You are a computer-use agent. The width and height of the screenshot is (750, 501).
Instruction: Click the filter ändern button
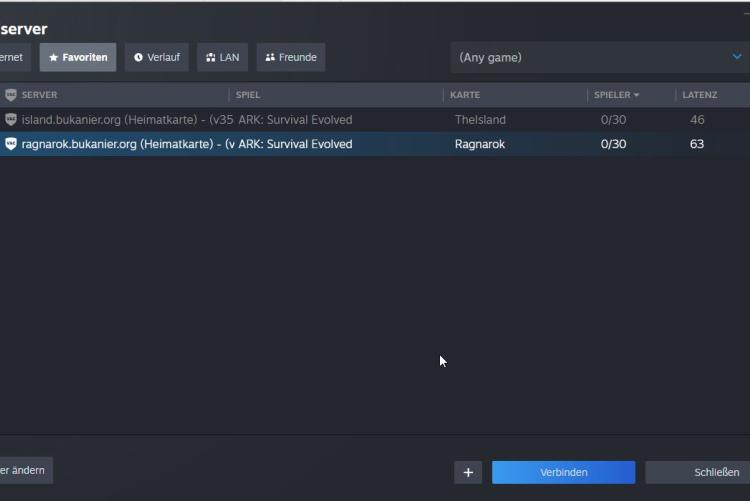25,470
